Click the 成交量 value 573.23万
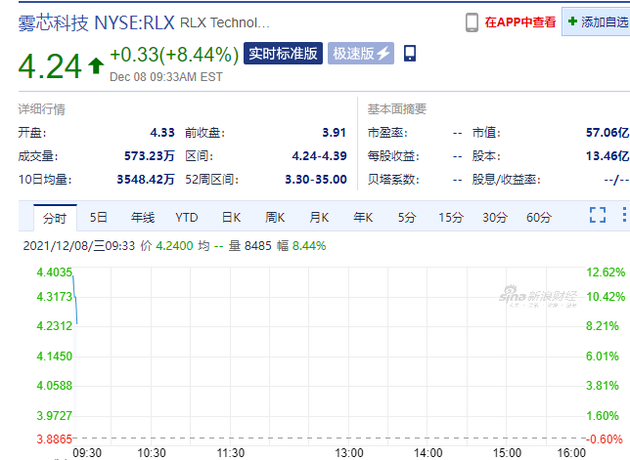The width and height of the screenshot is (630, 460). coord(149,156)
